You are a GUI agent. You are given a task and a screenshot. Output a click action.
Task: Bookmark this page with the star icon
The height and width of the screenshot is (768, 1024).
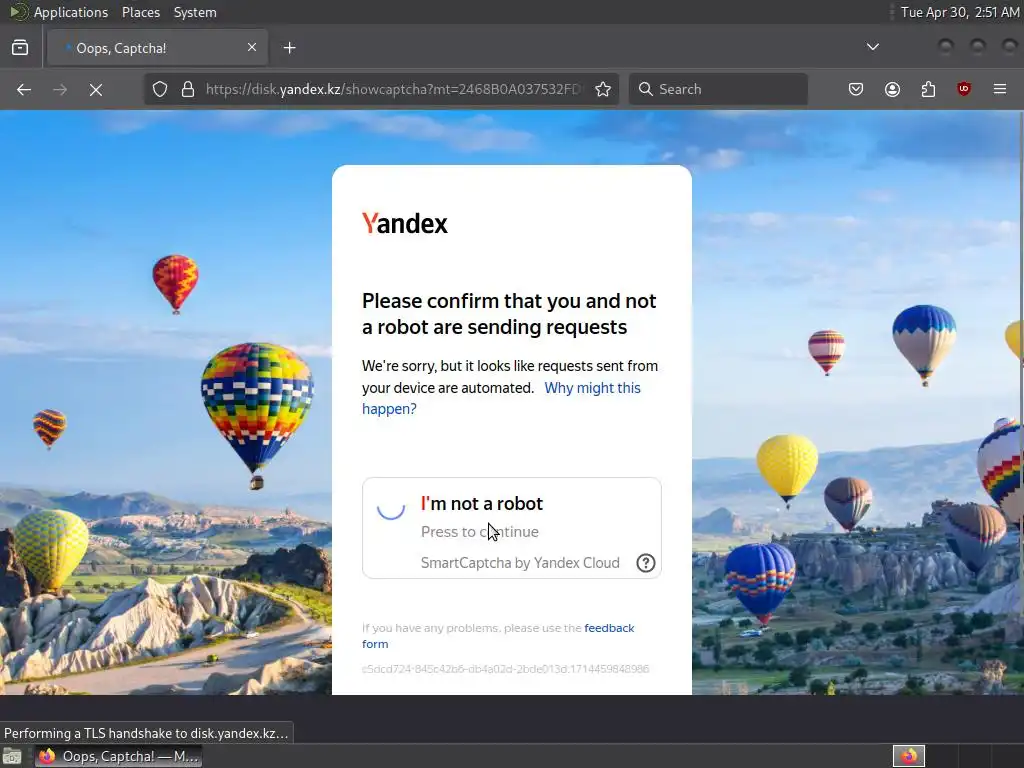(x=603, y=89)
